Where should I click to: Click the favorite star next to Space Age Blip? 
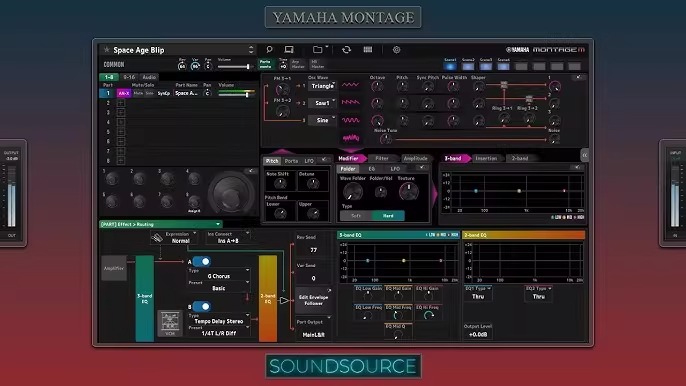point(106,50)
